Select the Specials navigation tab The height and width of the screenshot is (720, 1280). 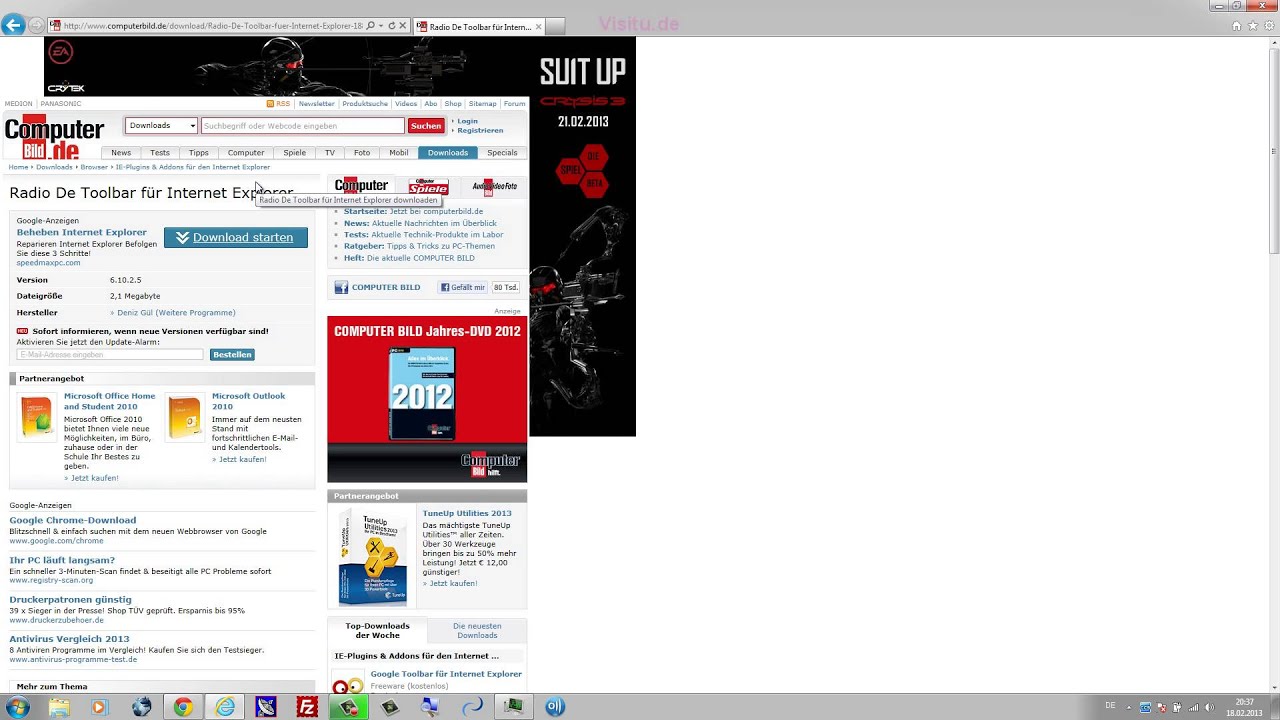[502, 153]
